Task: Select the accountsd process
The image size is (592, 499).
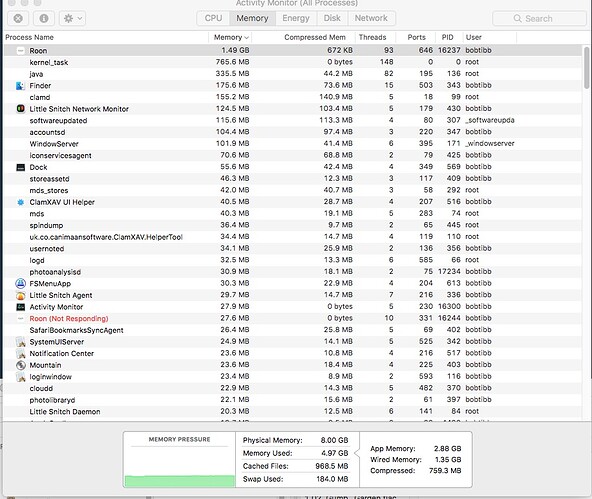Action: tap(293, 132)
